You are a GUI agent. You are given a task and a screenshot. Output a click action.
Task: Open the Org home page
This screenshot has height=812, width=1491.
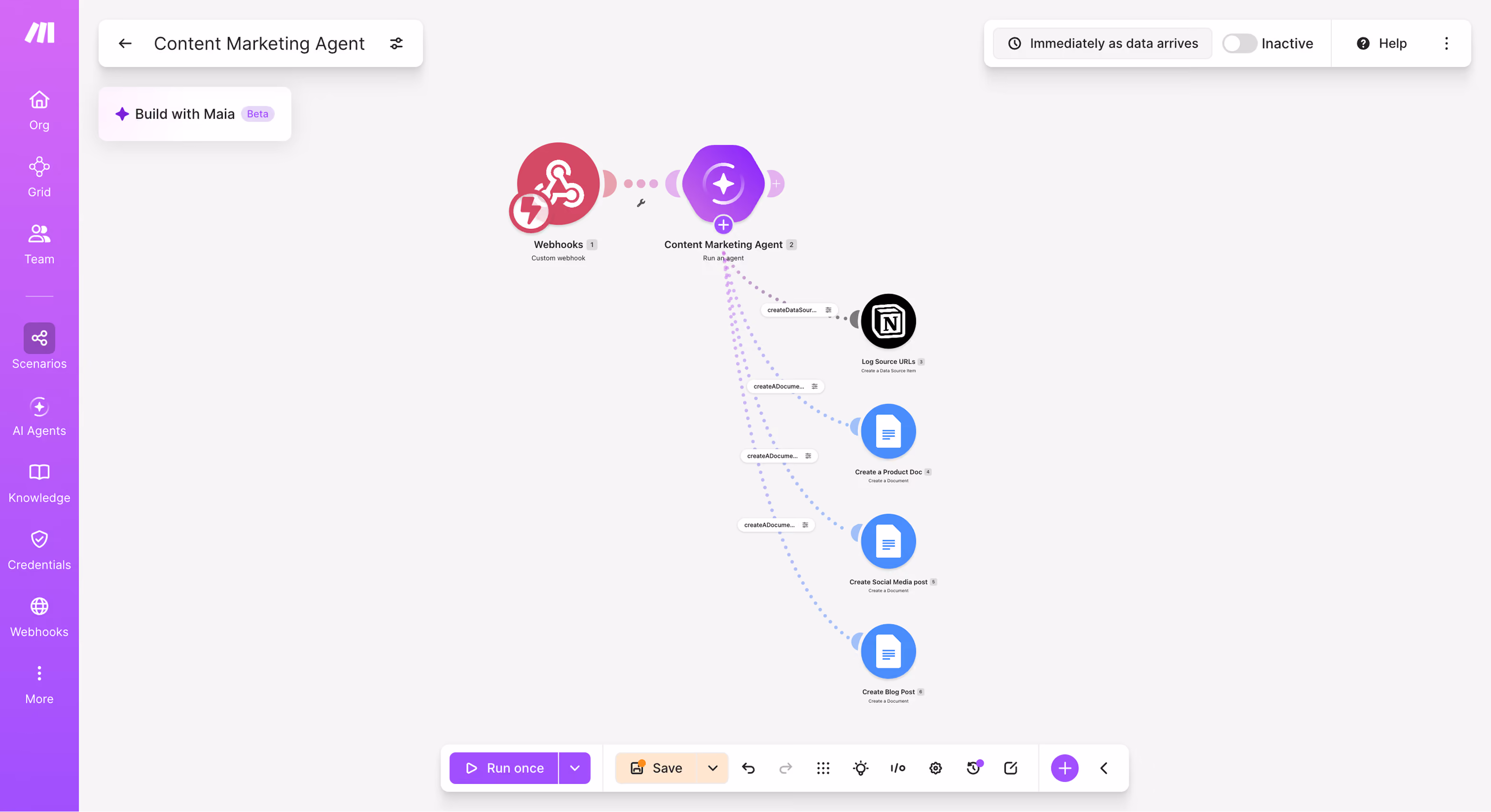pyautogui.click(x=40, y=111)
